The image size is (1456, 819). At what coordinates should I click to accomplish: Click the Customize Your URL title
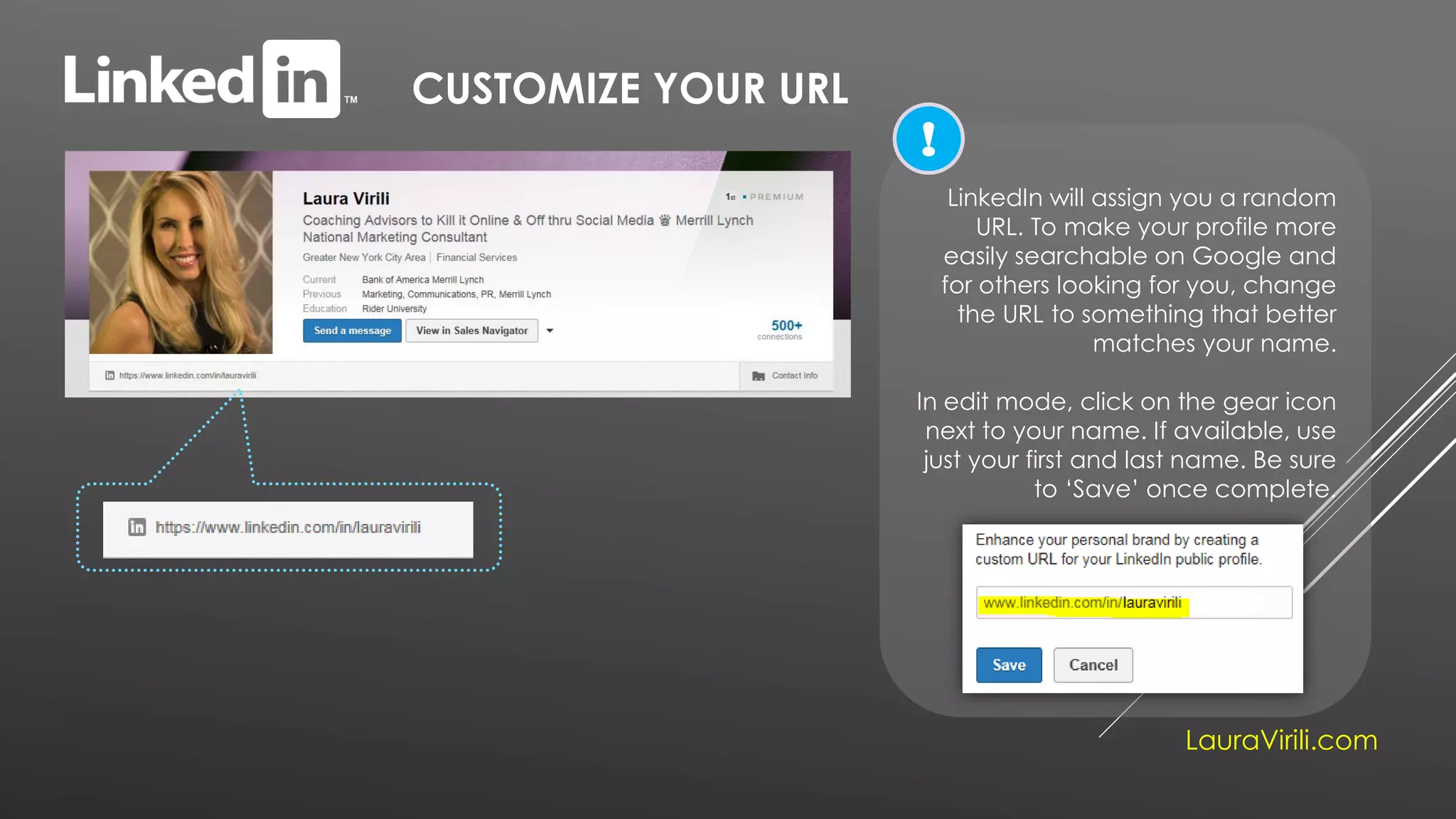pos(630,88)
